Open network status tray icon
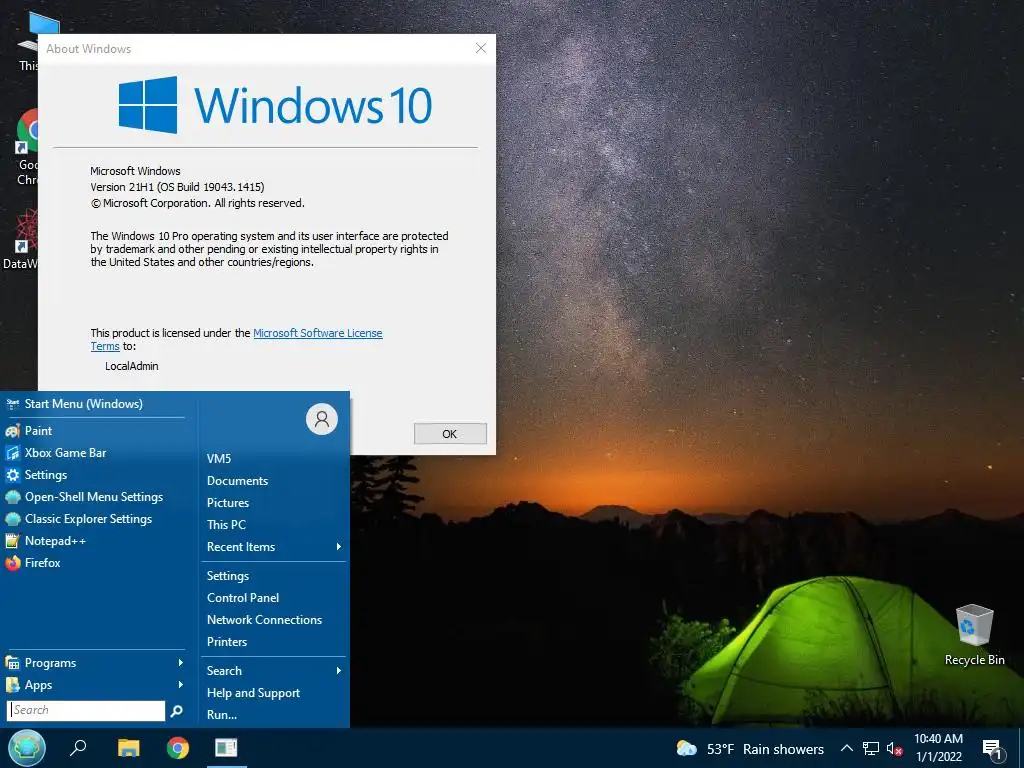The image size is (1024, 768). click(871, 748)
